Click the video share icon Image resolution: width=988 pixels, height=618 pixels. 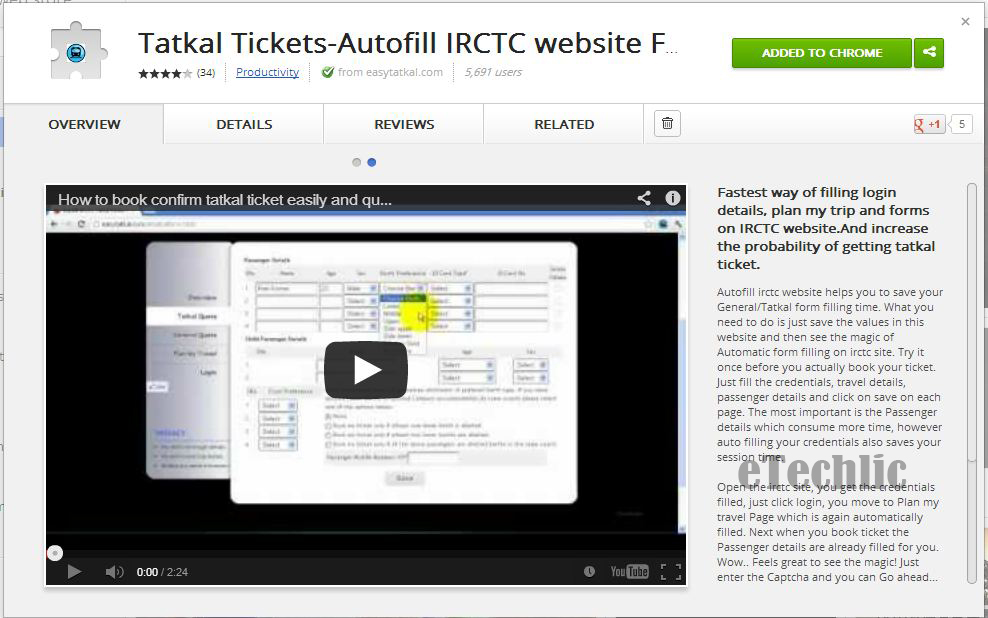click(x=644, y=198)
